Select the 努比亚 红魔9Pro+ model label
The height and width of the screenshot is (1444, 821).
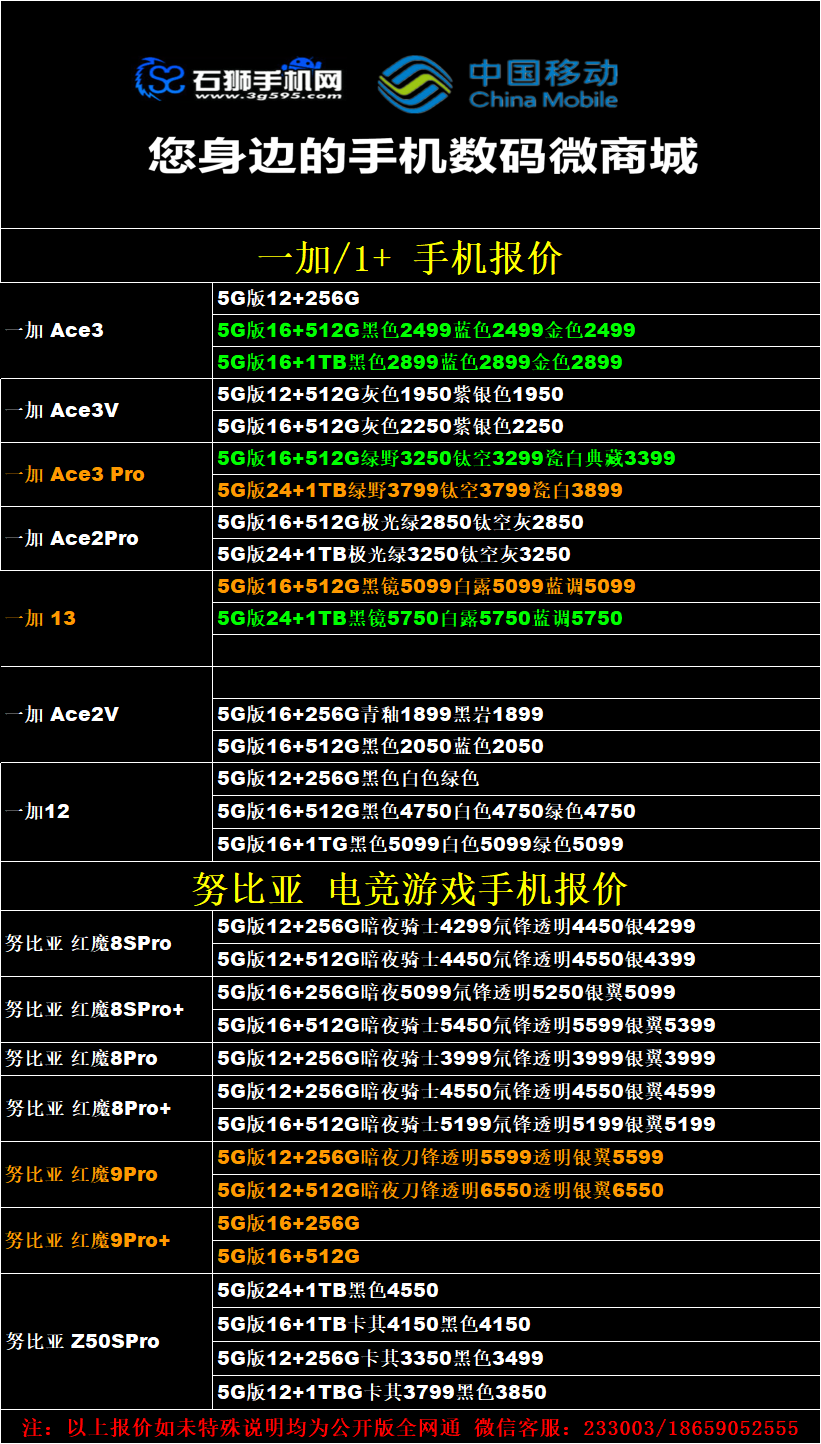click(88, 1240)
